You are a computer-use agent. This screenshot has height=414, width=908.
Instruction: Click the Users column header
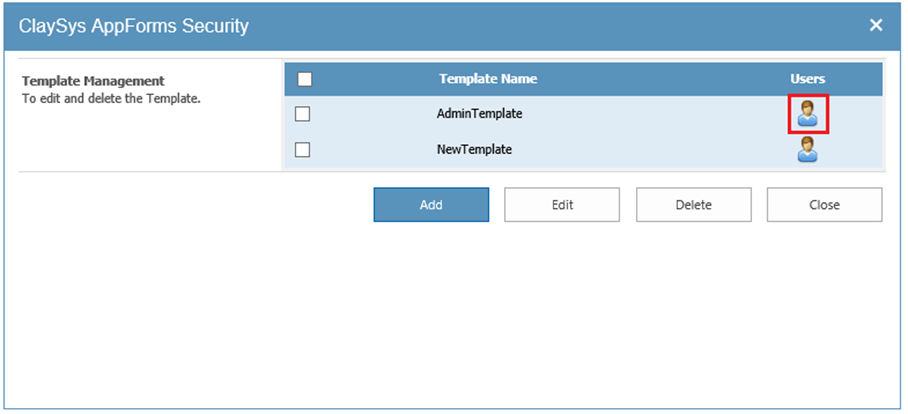[808, 79]
